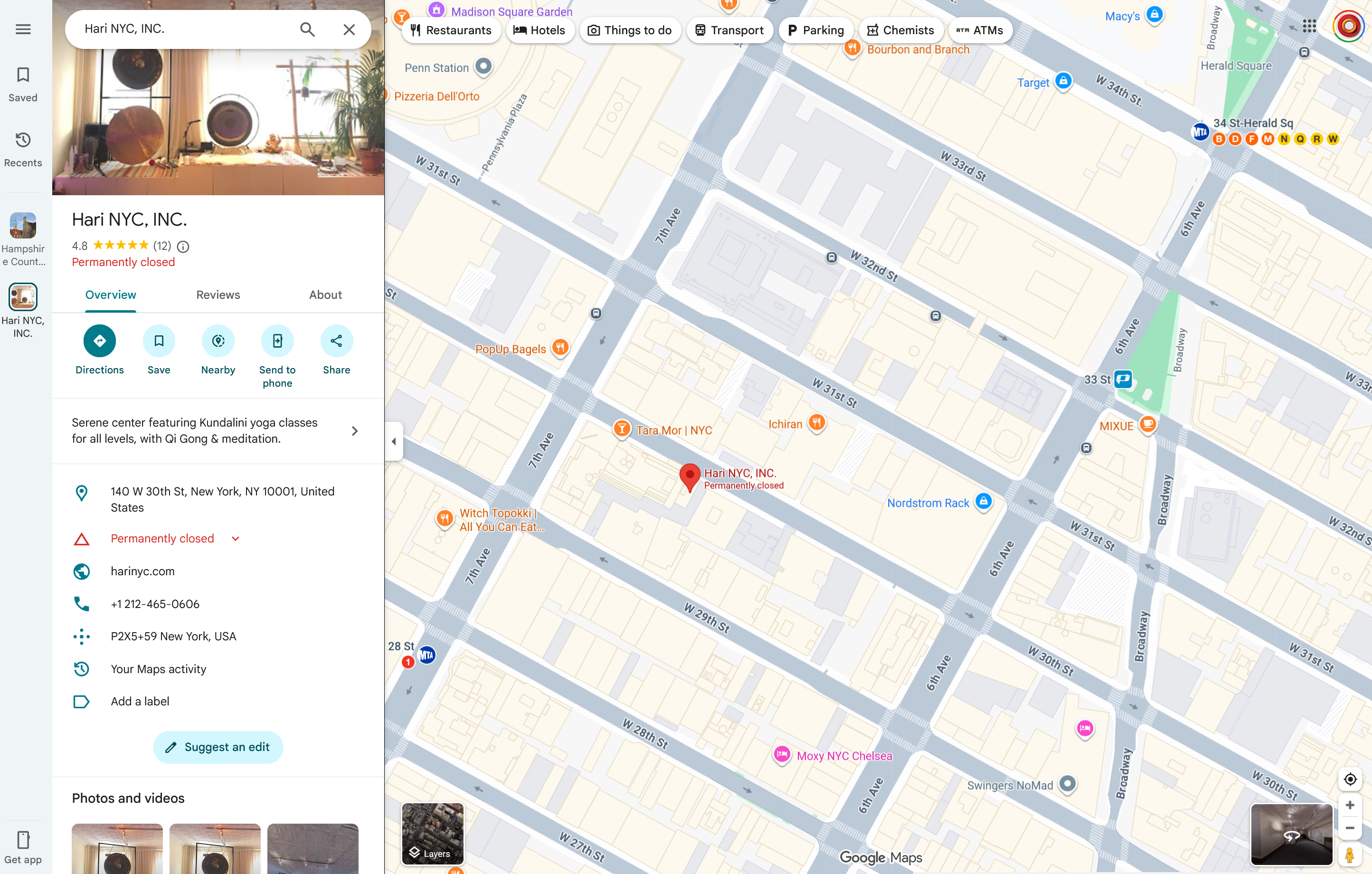
Task: Toggle the Layers satellite view
Action: tap(433, 833)
